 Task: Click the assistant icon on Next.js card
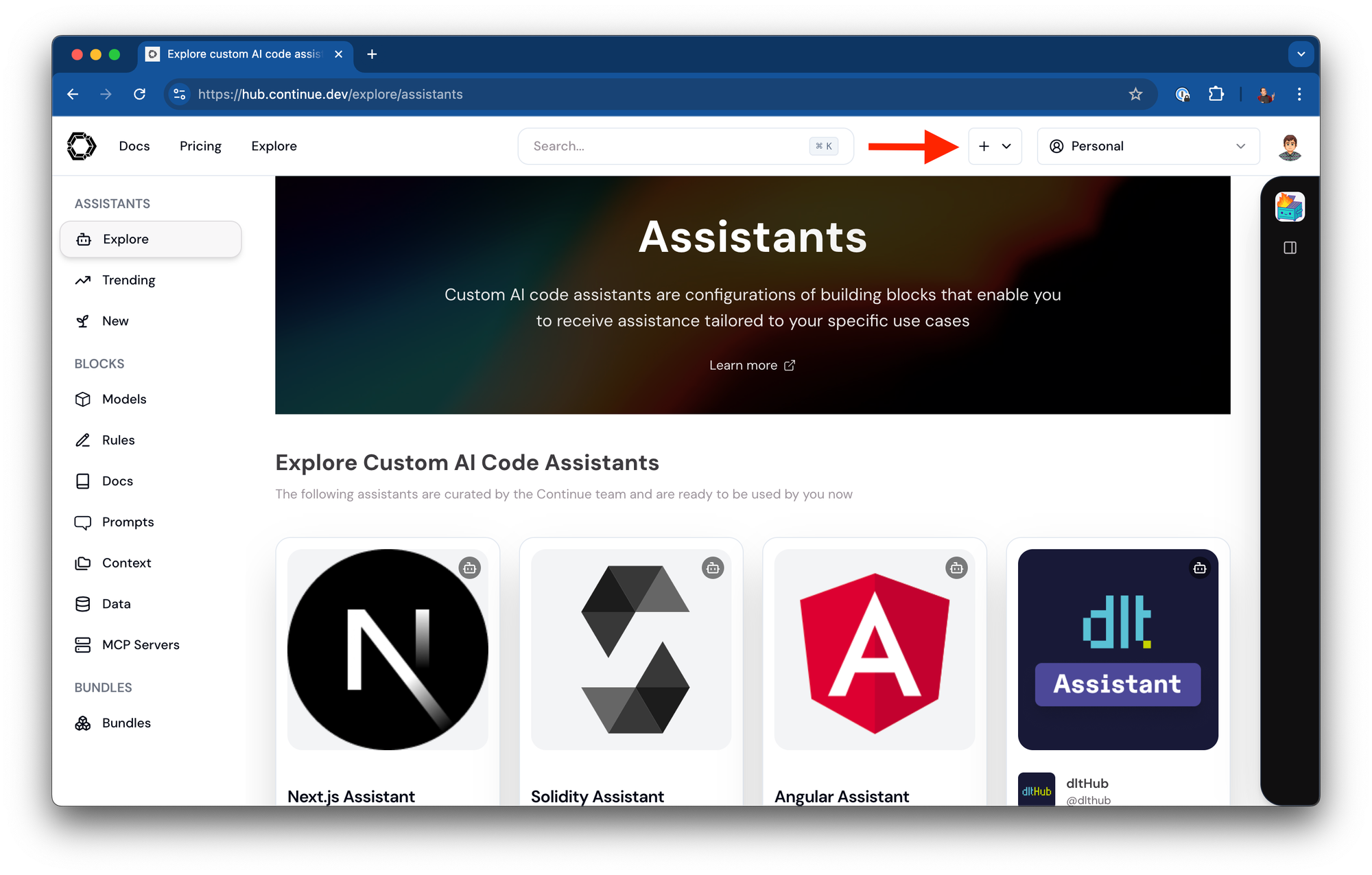(x=470, y=568)
